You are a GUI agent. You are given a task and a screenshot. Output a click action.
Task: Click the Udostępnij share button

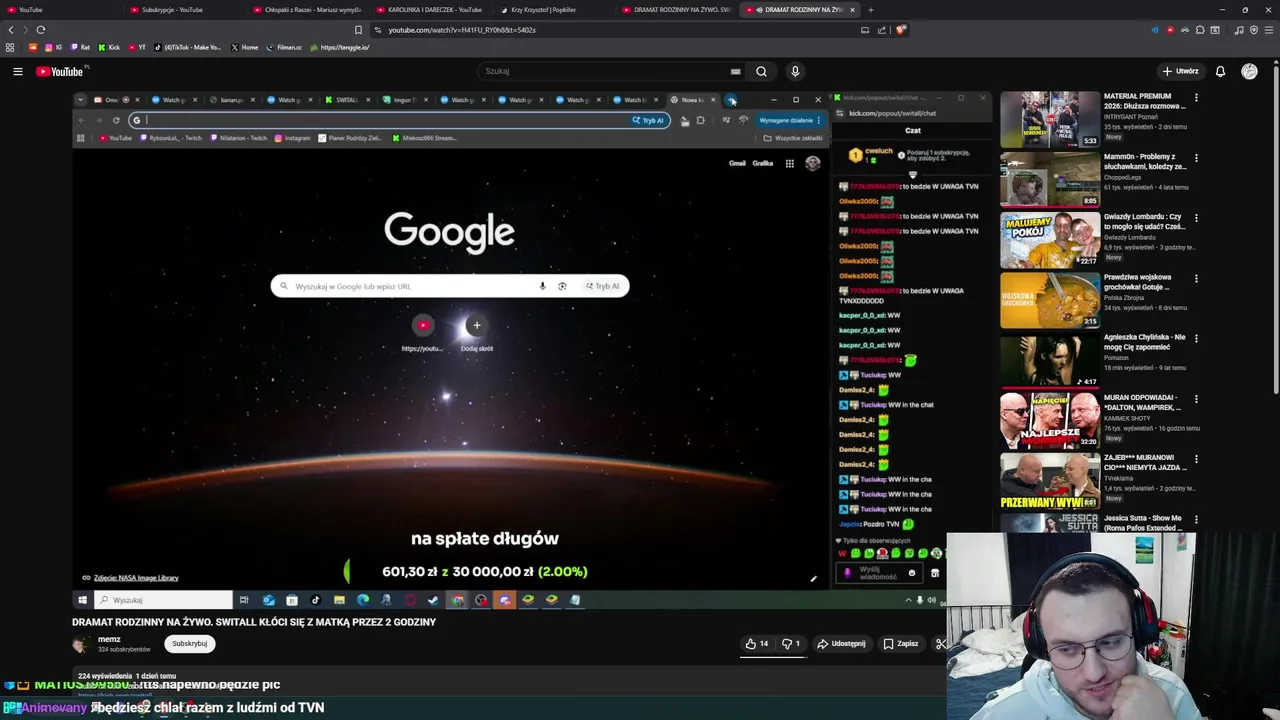(841, 644)
